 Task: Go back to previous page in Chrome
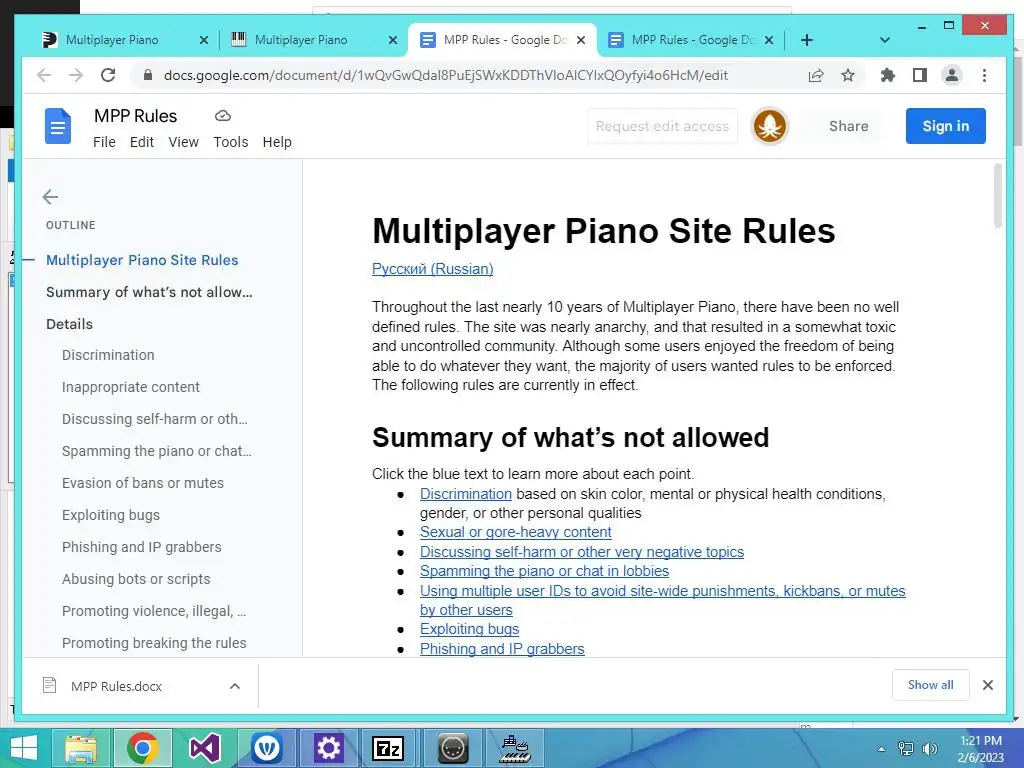point(44,75)
